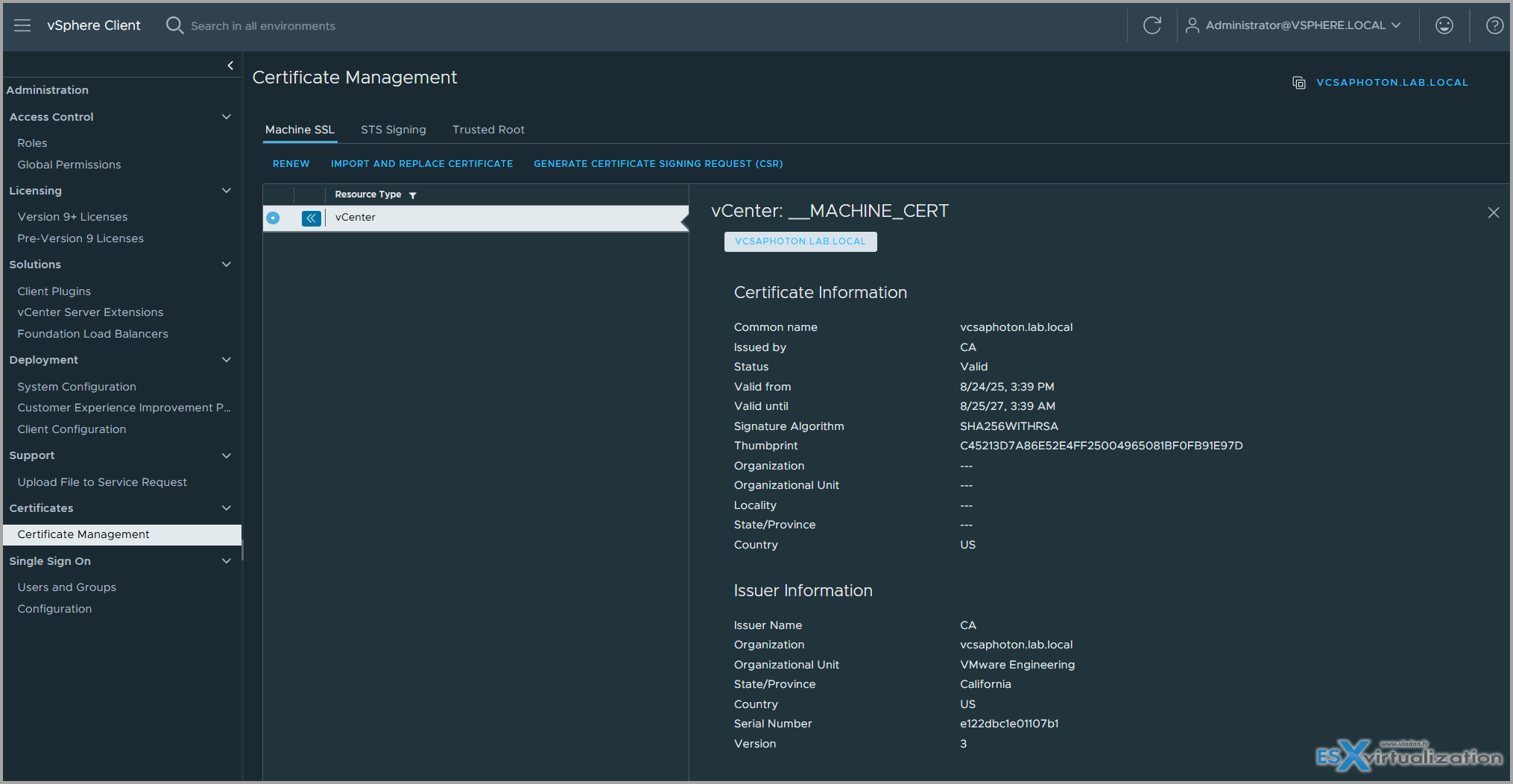
Task: Open Customer Experience Improvement Program
Action: click(x=124, y=408)
